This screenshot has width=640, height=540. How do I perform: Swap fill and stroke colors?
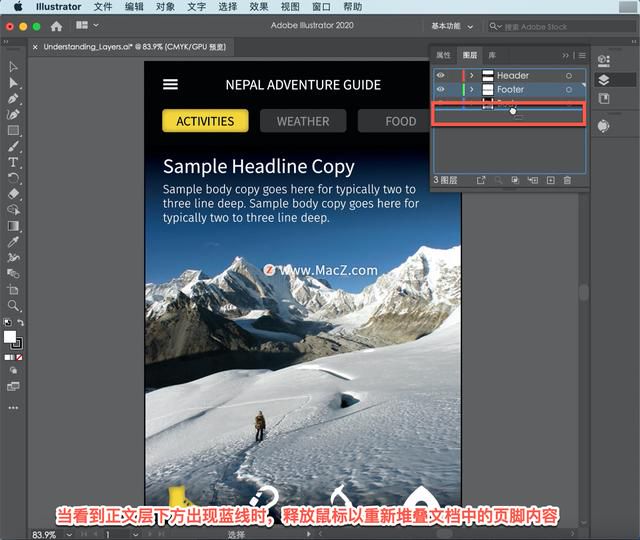pos(20,322)
